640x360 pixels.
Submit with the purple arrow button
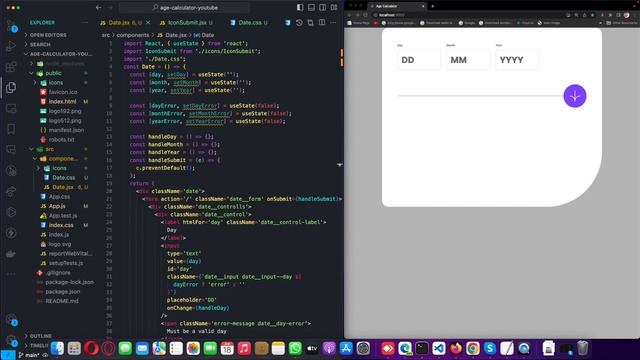point(575,96)
